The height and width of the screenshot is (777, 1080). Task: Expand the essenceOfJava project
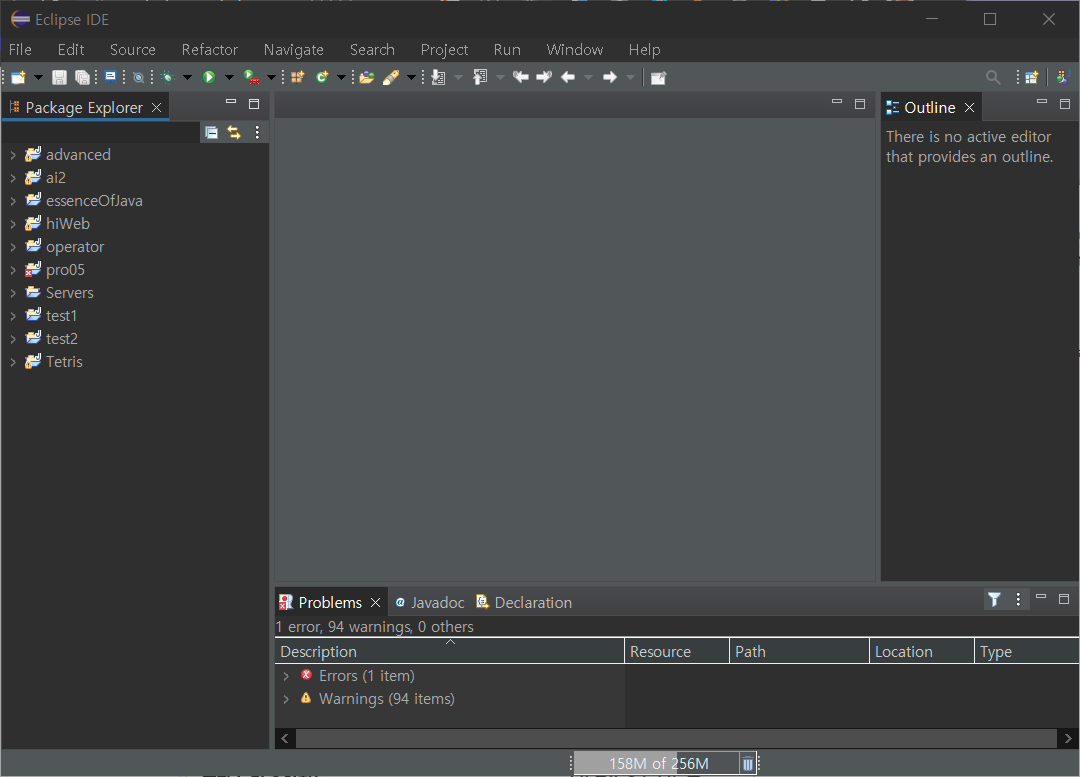(13, 201)
